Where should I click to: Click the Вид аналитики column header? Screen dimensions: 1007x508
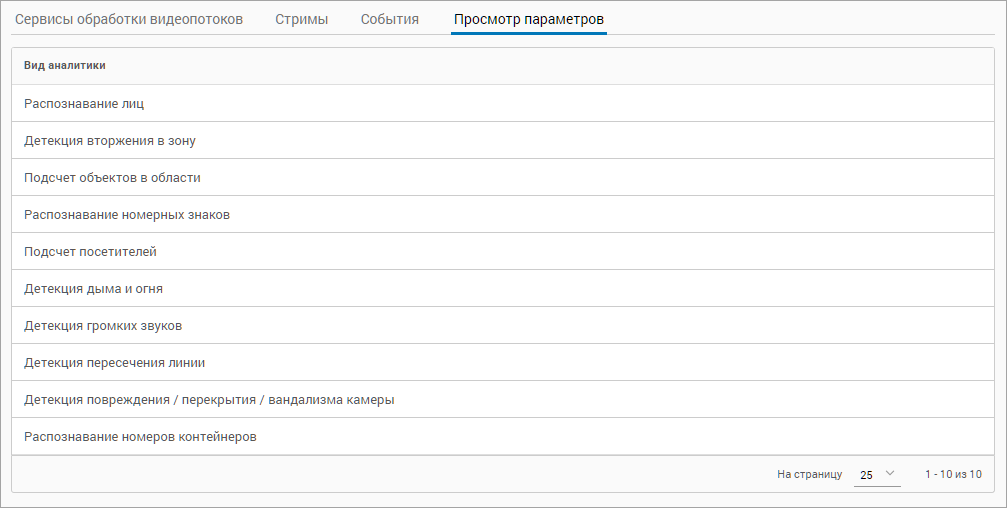click(65, 66)
